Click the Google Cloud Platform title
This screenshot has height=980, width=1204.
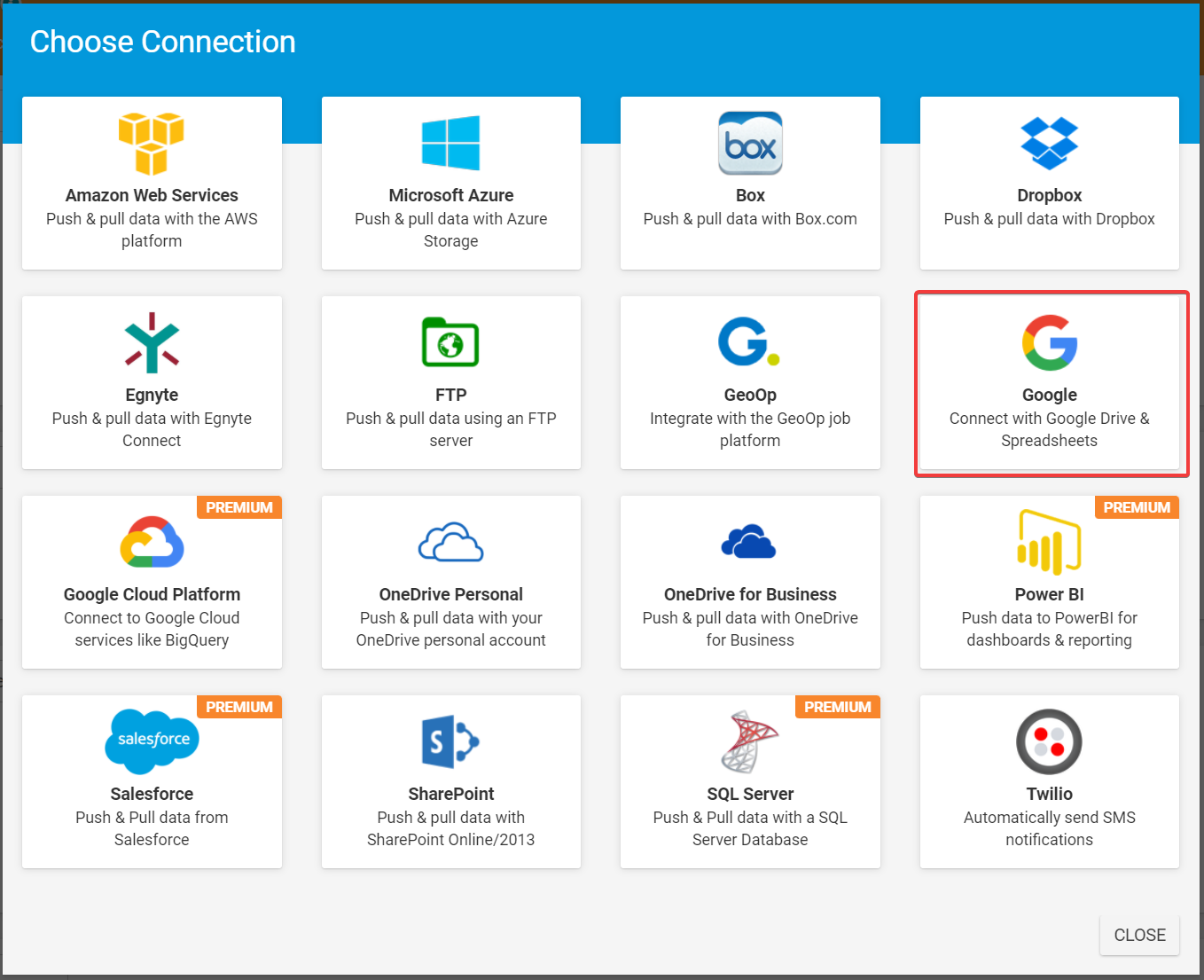(152, 594)
